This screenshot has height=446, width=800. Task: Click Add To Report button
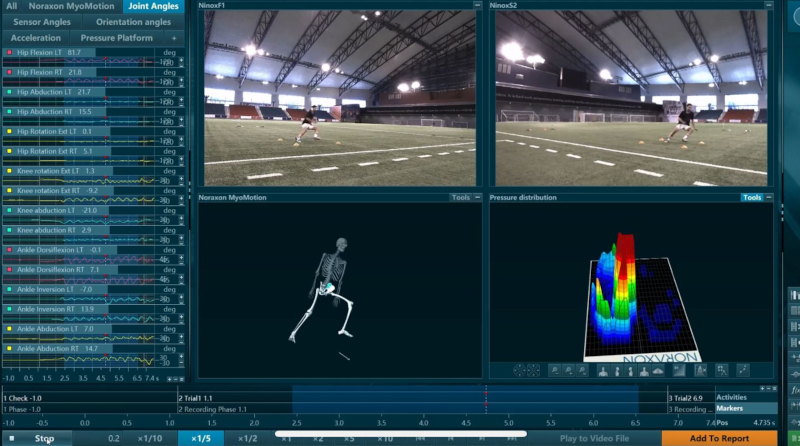click(719, 438)
